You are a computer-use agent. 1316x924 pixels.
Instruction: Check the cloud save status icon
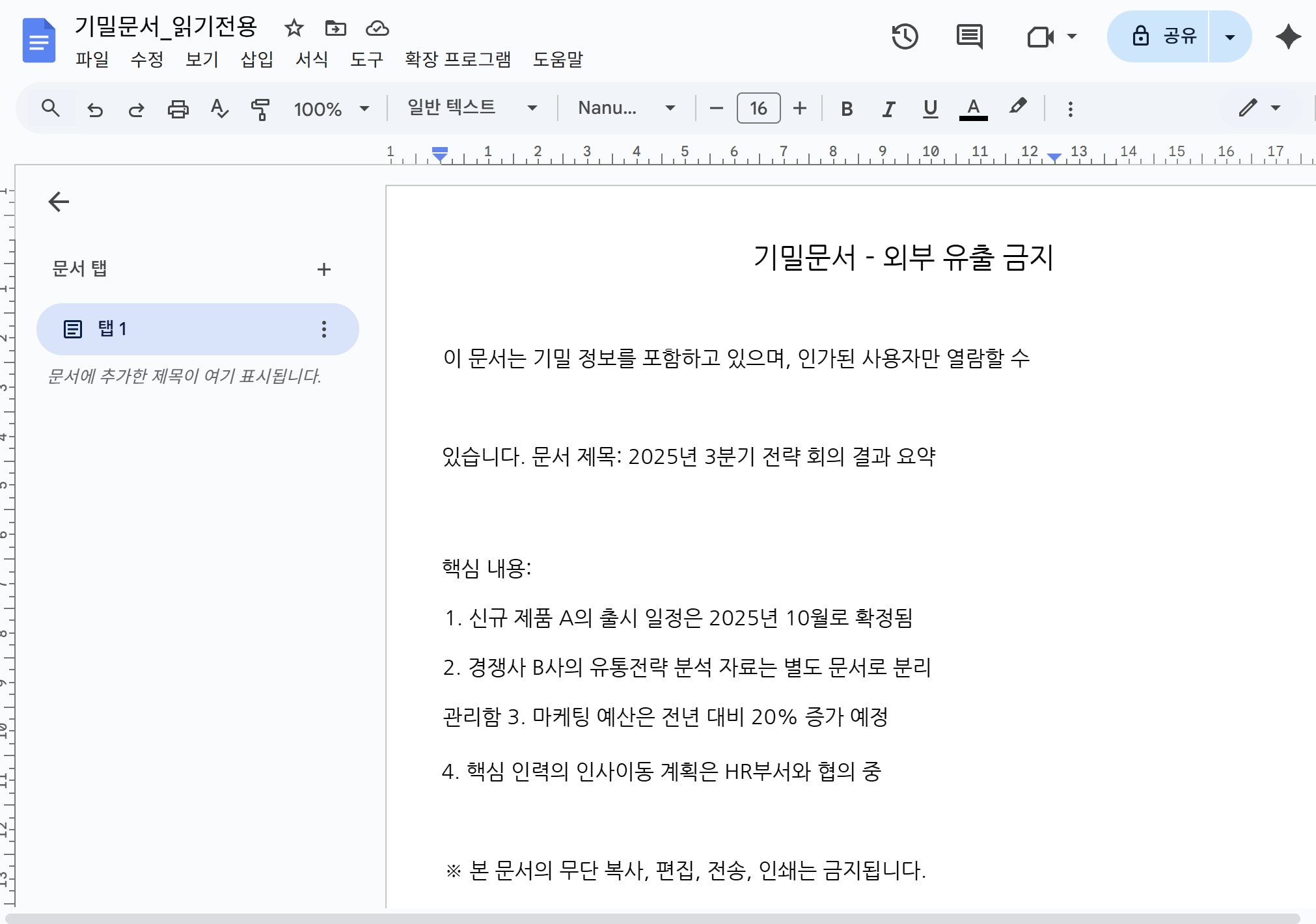tap(377, 28)
